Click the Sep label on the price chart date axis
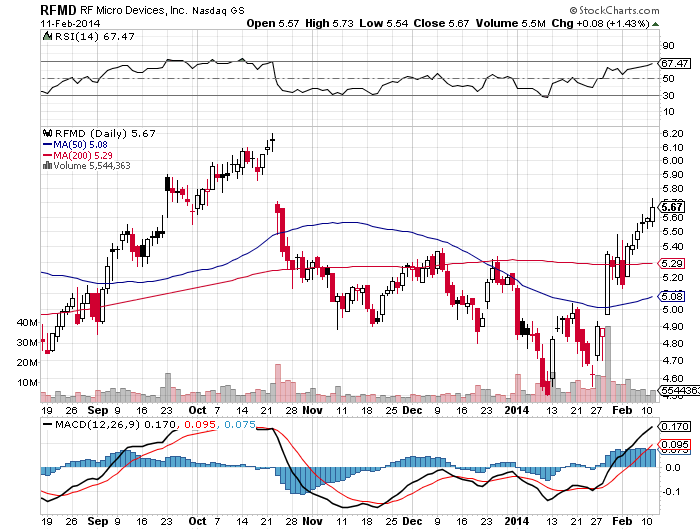The image size is (700, 530). pos(98,410)
